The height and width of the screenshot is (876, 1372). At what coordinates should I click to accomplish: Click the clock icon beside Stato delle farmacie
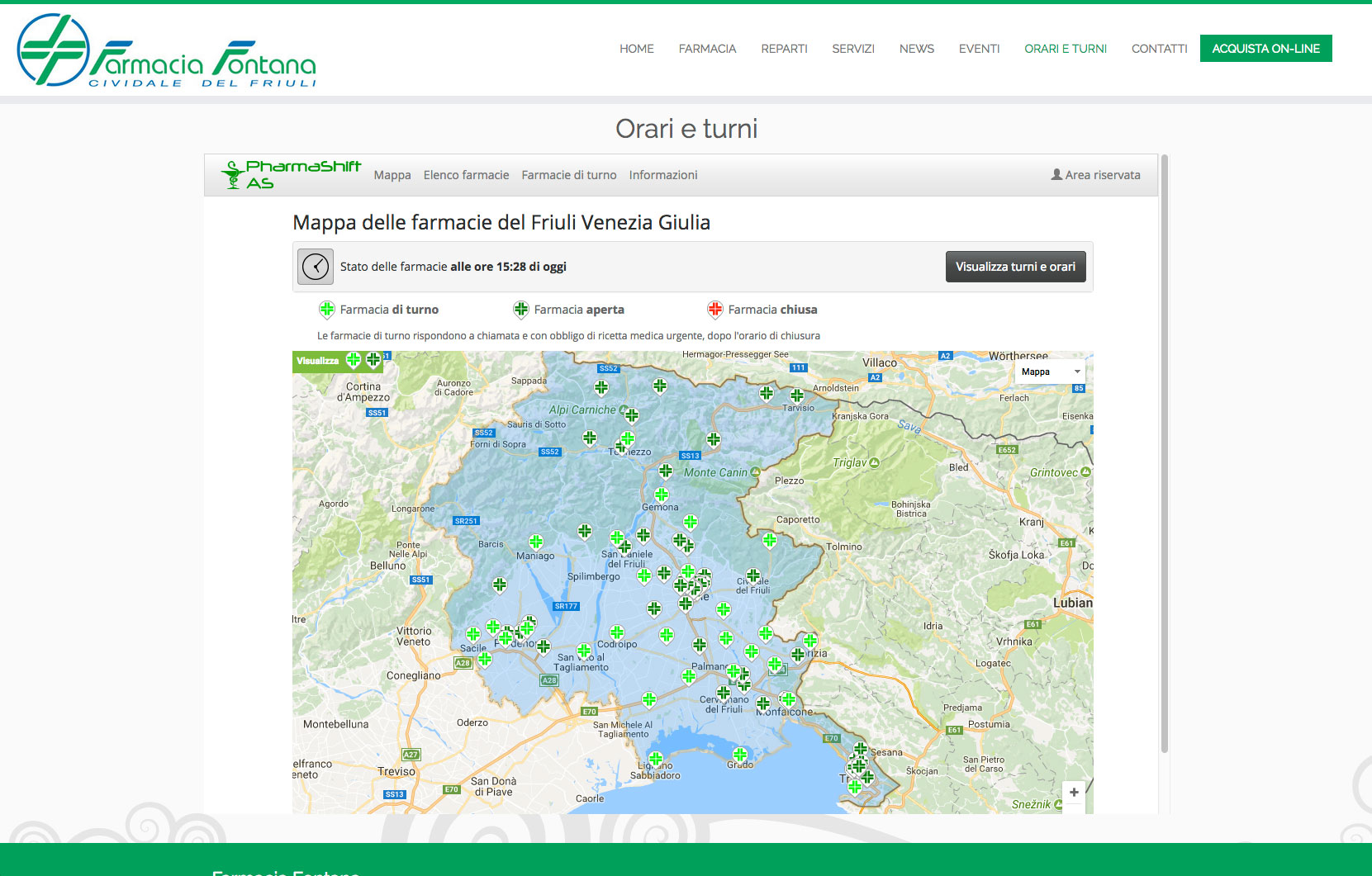click(316, 267)
